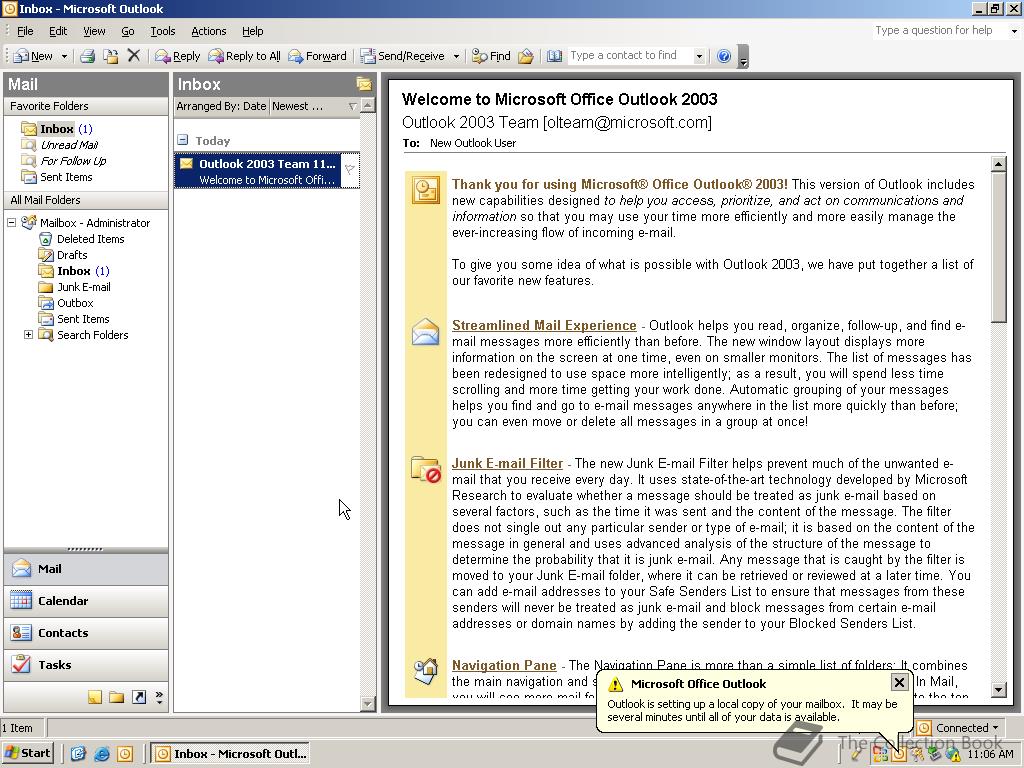The height and width of the screenshot is (768, 1024).
Task: Open the View menu
Action: pos(94,31)
